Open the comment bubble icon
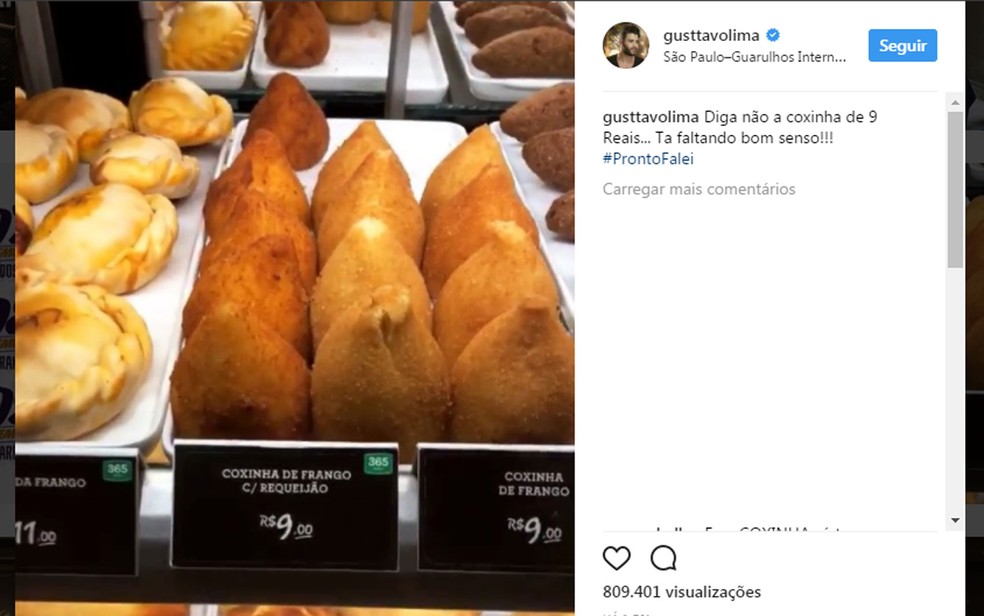The width and height of the screenshot is (984, 616). coord(663,558)
